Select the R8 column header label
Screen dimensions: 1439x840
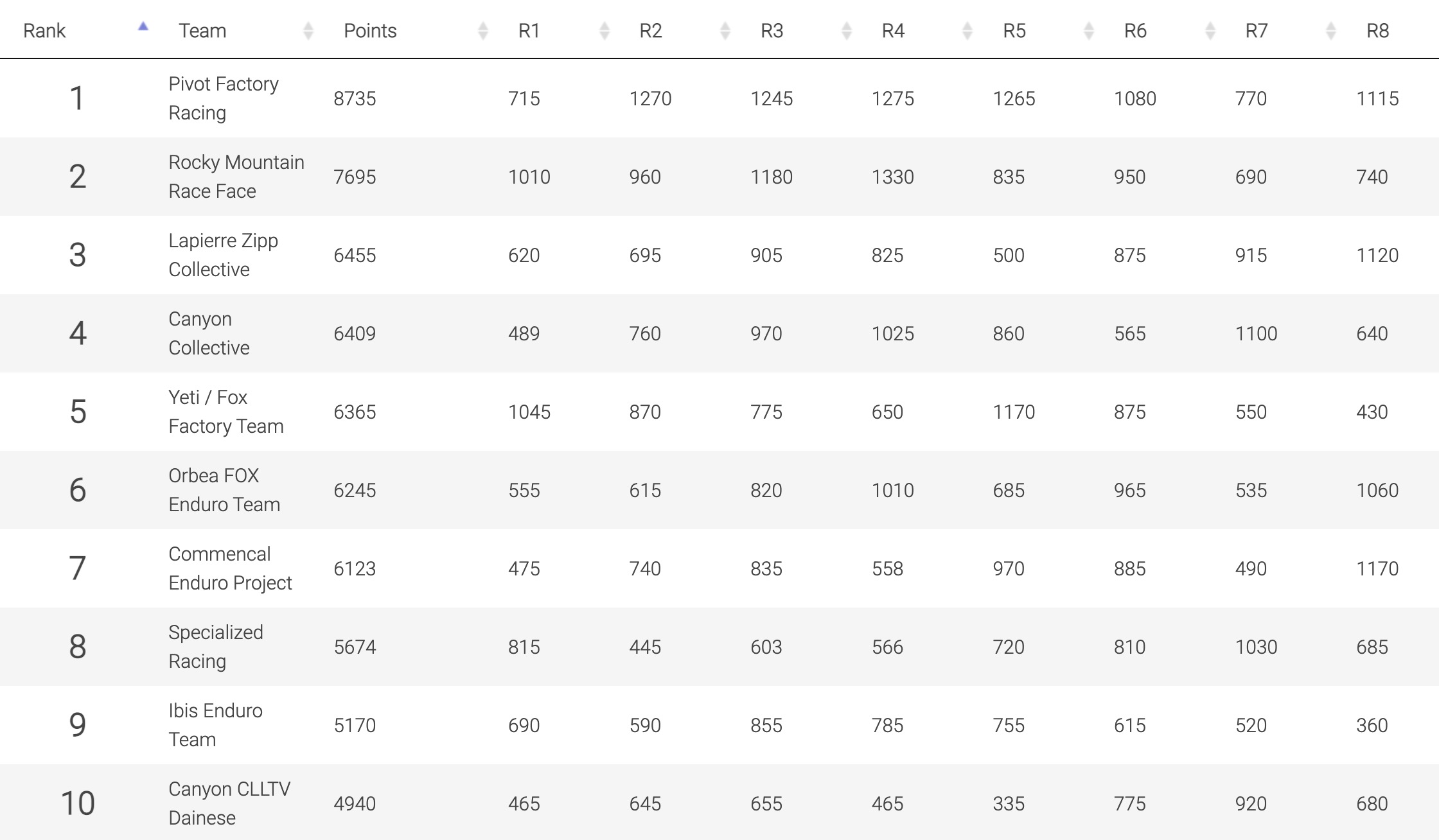click(1377, 31)
